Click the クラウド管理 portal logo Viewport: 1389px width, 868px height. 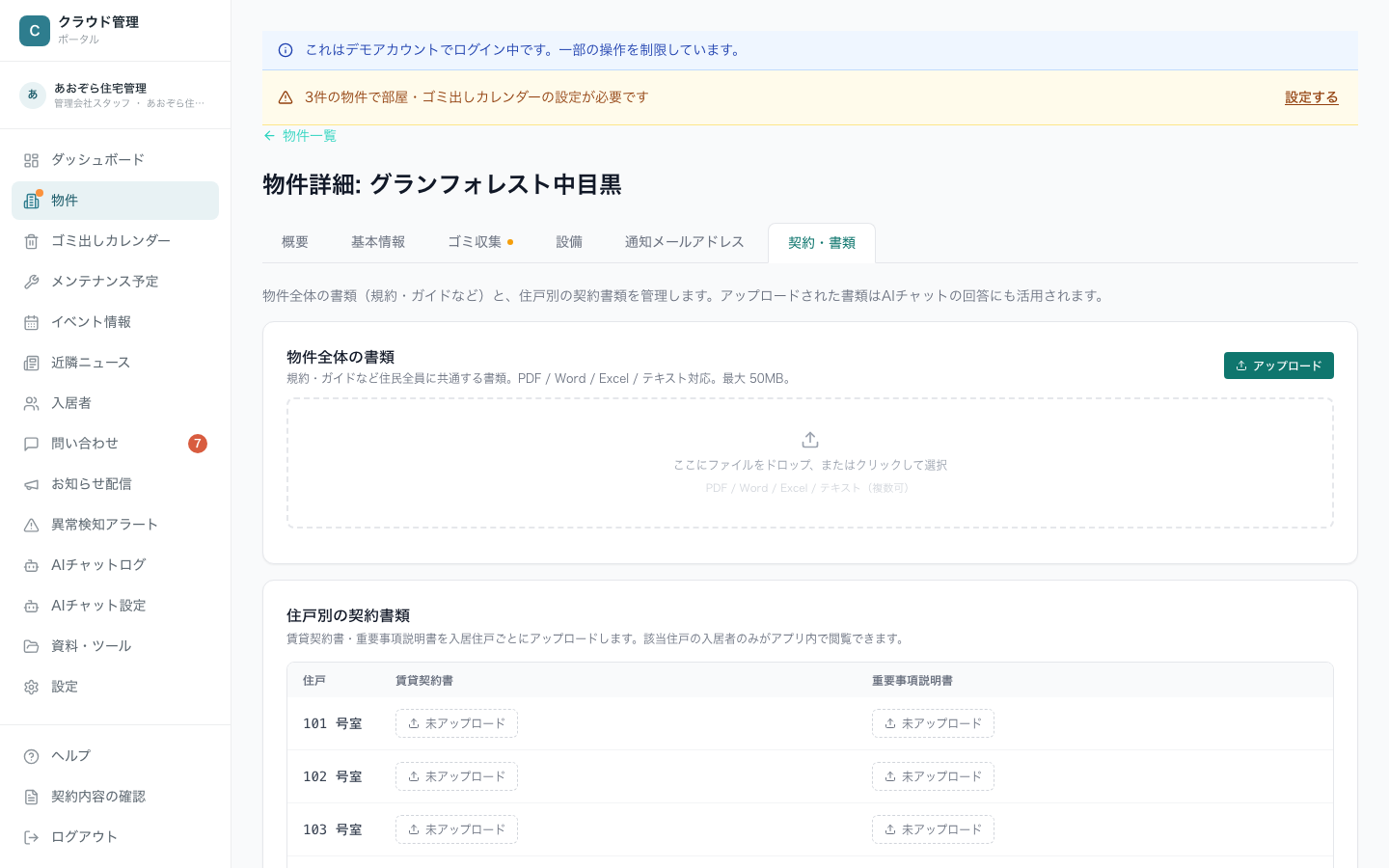(35, 31)
